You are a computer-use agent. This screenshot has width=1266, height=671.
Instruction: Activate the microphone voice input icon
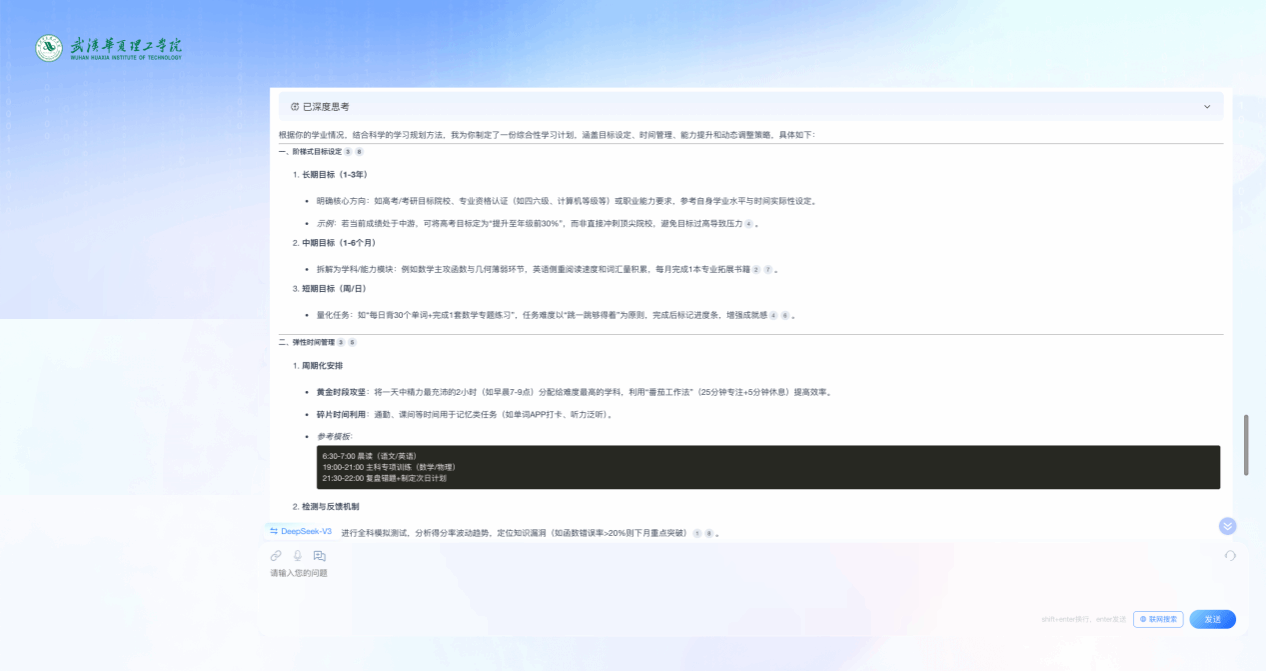coord(297,555)
